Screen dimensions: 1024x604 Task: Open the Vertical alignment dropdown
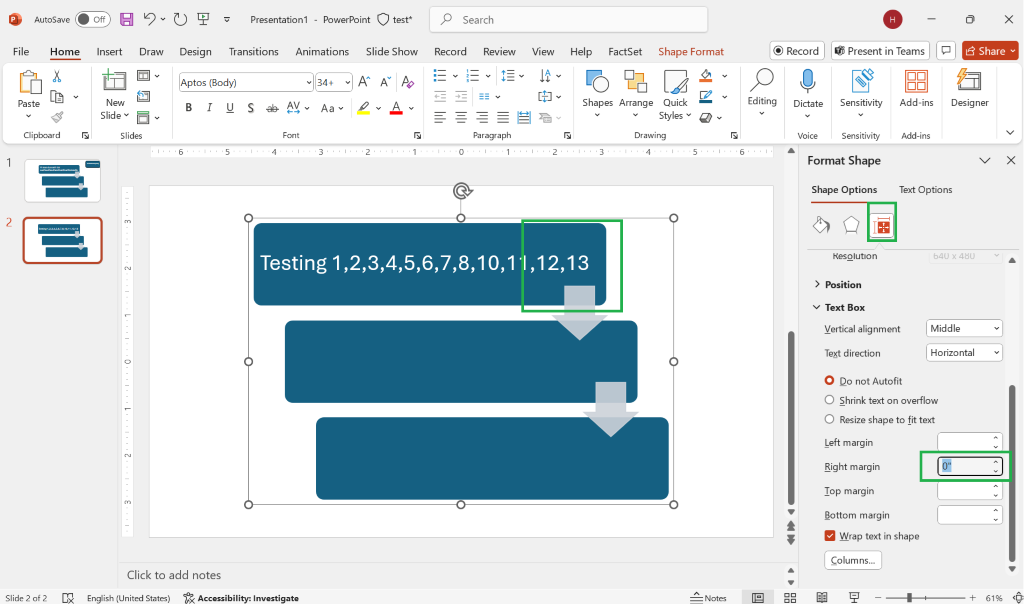[x=964, y=329]
